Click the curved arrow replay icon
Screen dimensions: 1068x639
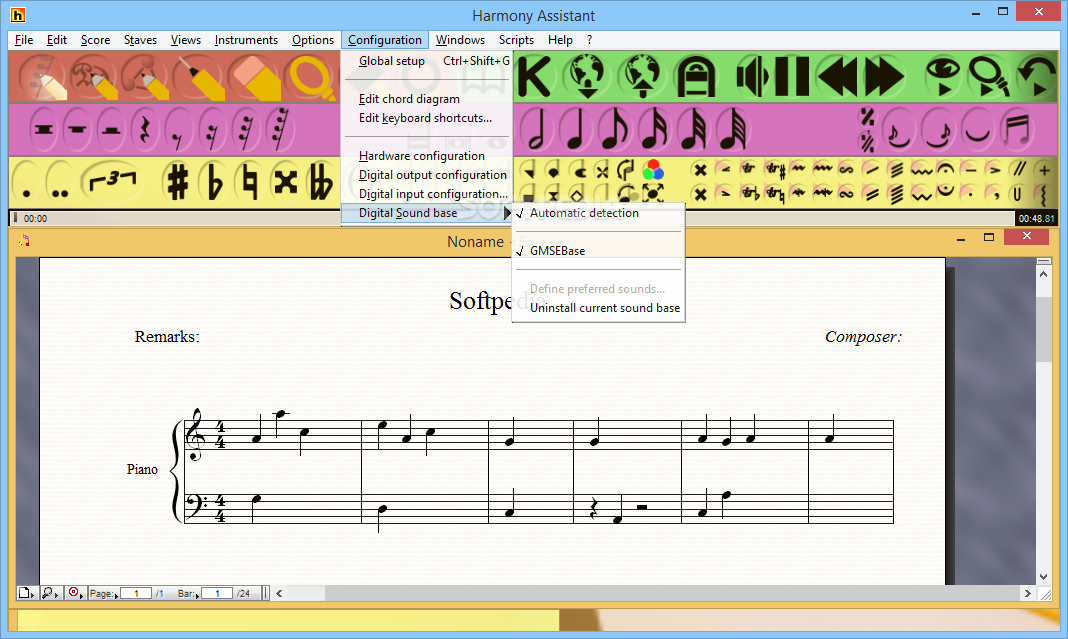(x=1035, y=77)
